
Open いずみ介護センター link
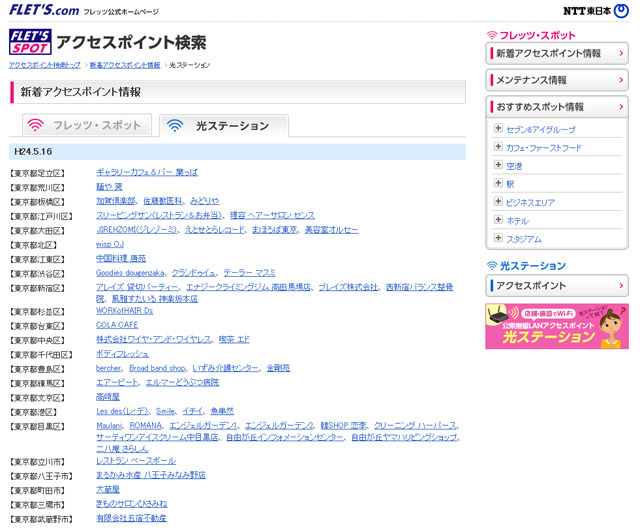point(226,368)
